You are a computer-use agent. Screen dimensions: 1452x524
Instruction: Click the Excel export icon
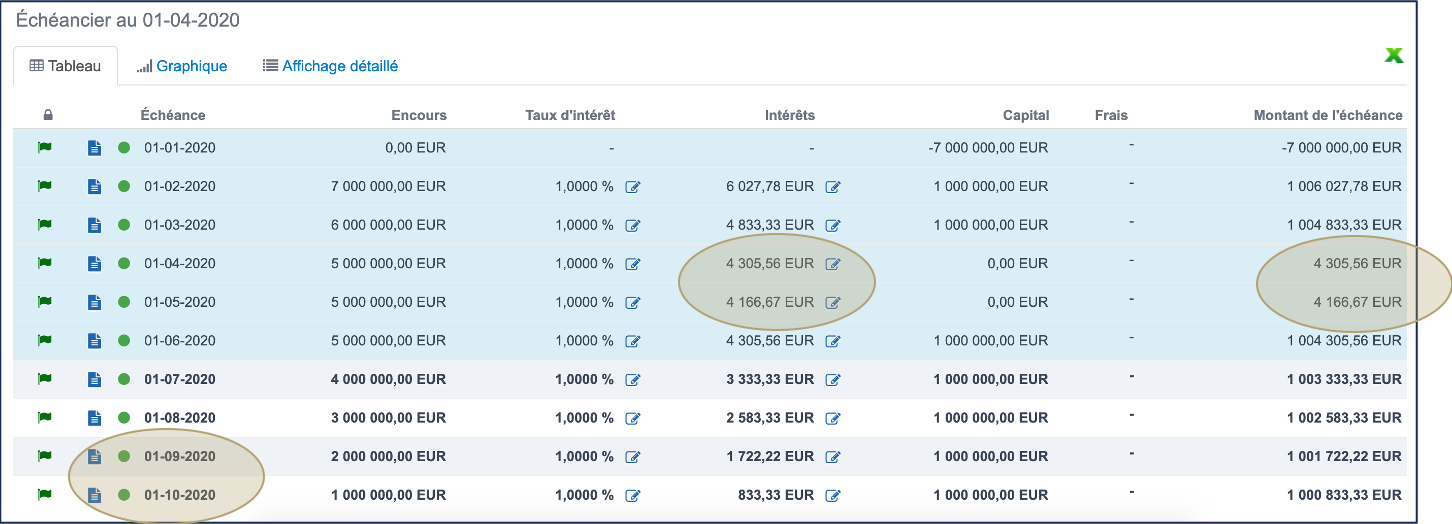tap(1393, 55)
